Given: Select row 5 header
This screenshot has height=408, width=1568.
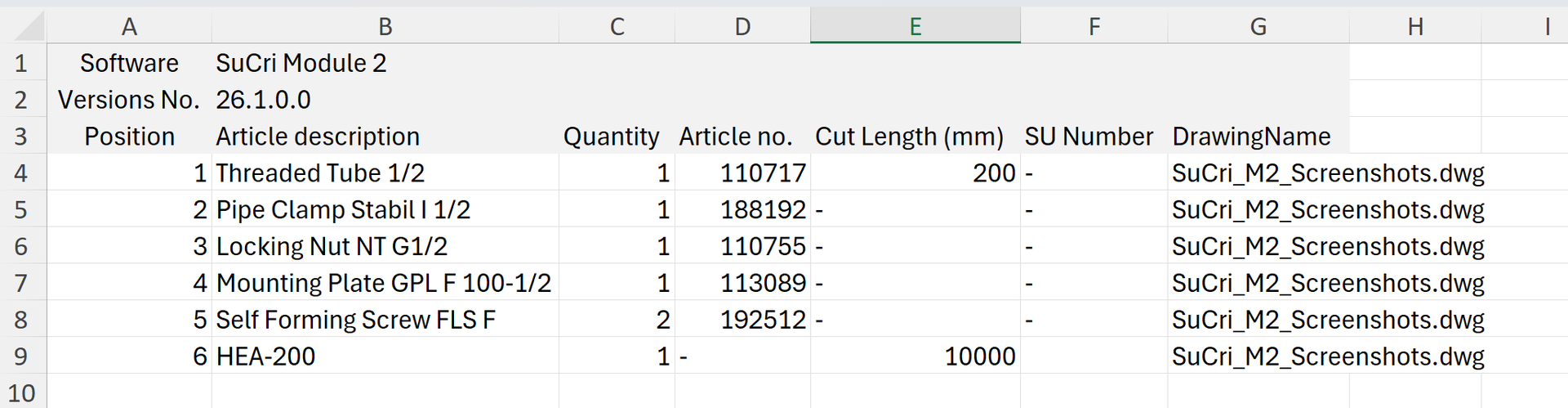Looking at the screenshot, I should pyautogui.click(x=22, y=210).
